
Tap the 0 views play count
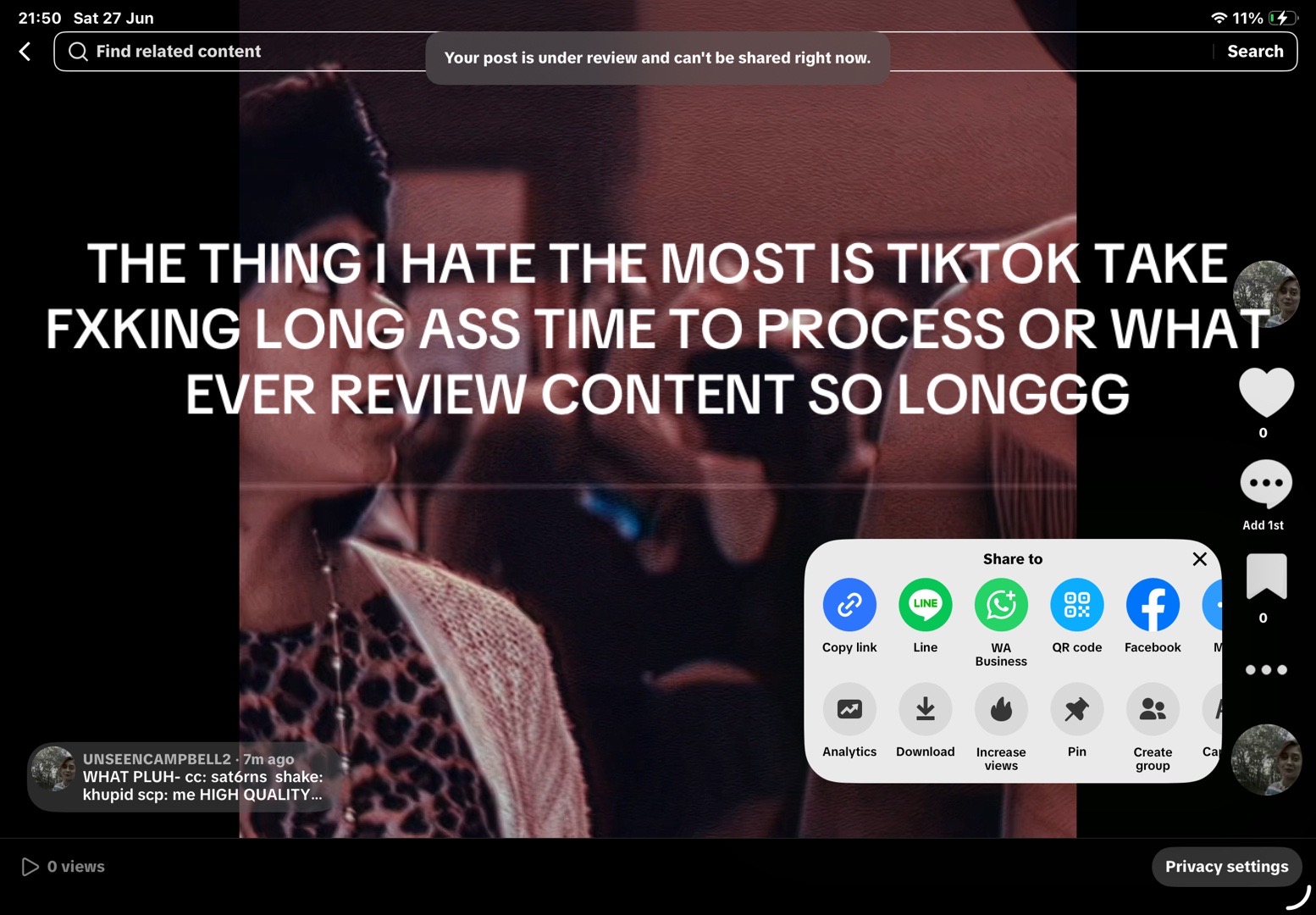[x=64, y=867]
